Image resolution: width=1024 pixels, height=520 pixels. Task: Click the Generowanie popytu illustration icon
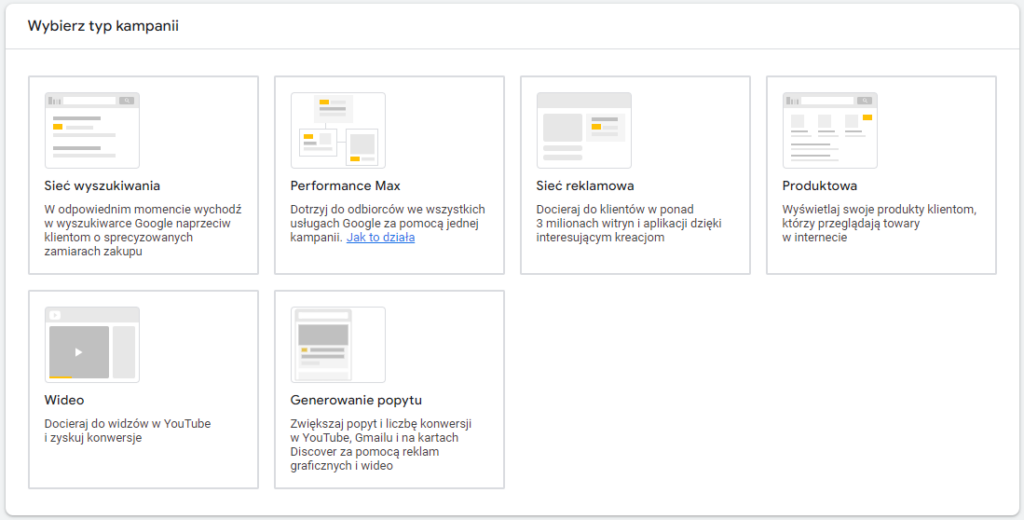(338, 344)
